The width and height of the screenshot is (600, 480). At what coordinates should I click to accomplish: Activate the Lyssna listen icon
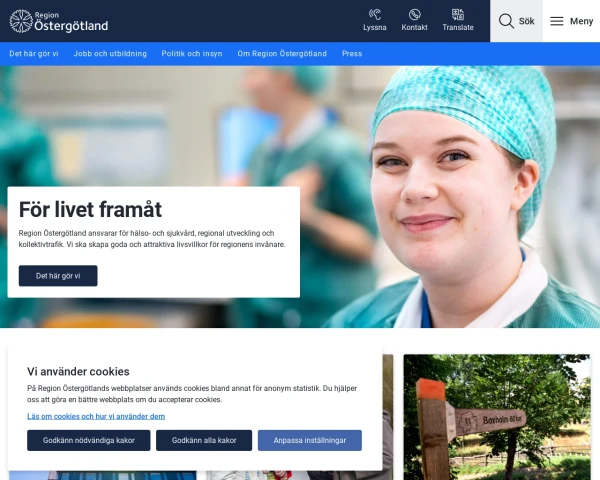(375, 20)
